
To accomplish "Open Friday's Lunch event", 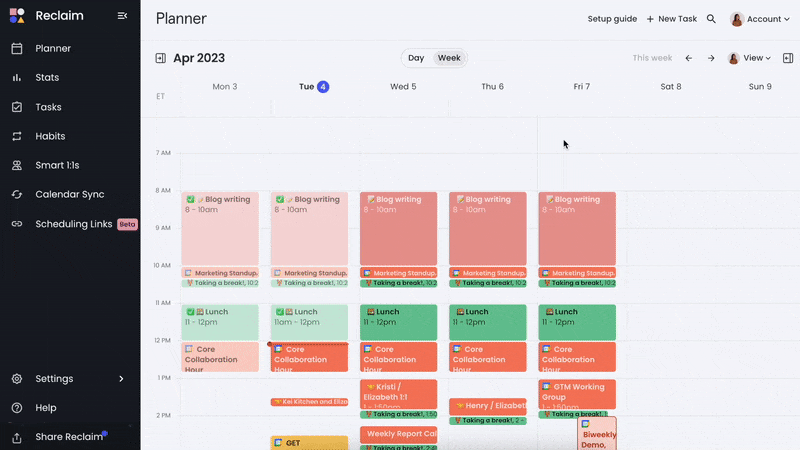I will (577, 322).
